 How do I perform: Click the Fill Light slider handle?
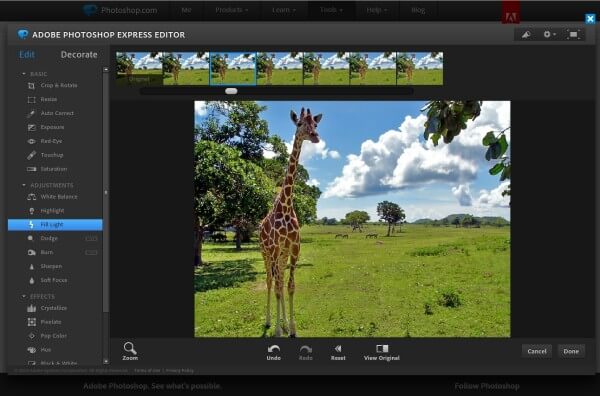tap(231, 91)
